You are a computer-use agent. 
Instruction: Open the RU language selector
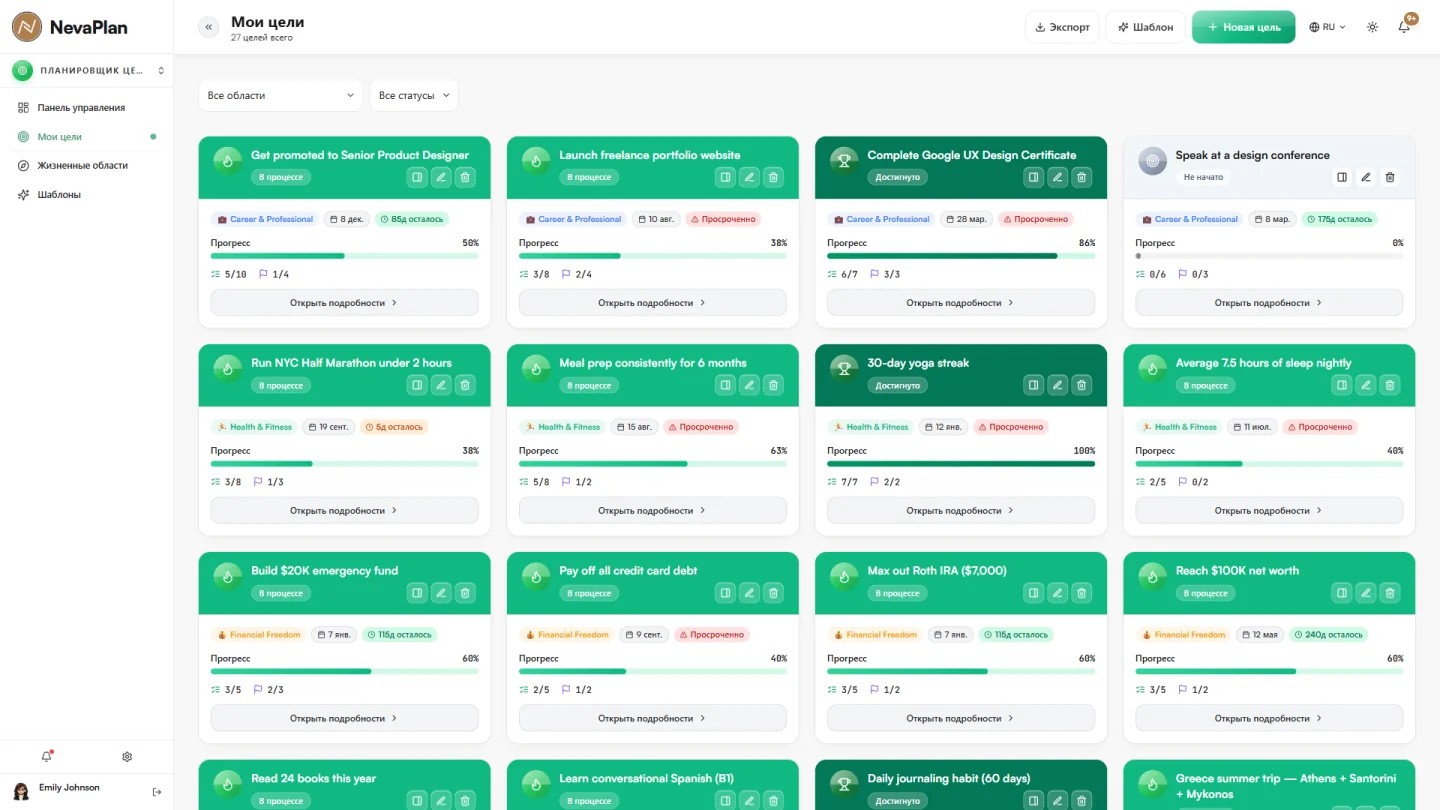[1327, 27]
